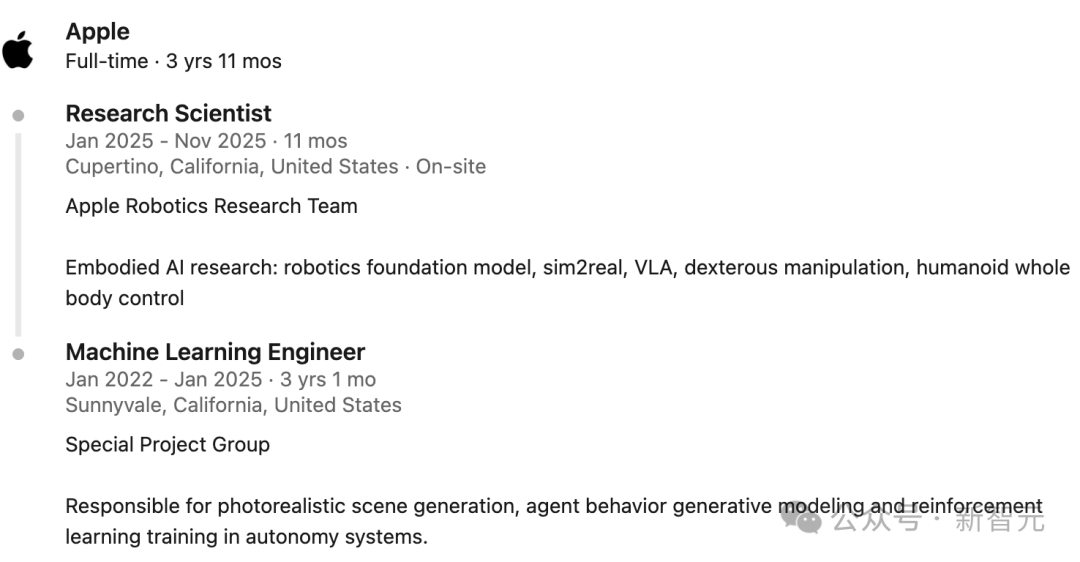Click the timeline dot beside Machine Learning Engineer
The width and height of the screenshot is (1080, 562).
tap(18, 354)
